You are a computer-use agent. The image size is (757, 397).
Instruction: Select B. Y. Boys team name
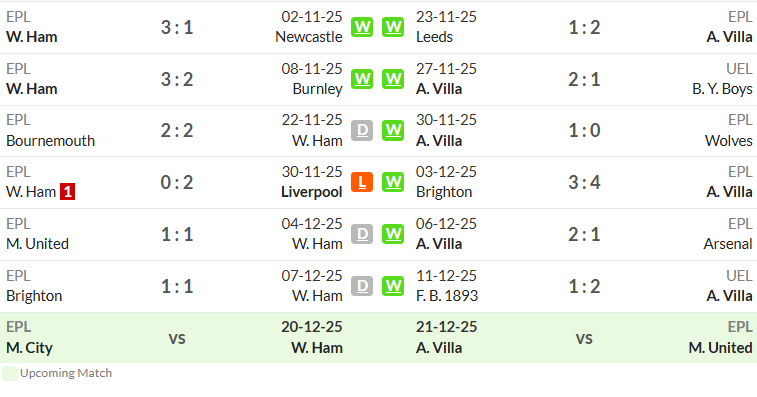click(722, 89)
